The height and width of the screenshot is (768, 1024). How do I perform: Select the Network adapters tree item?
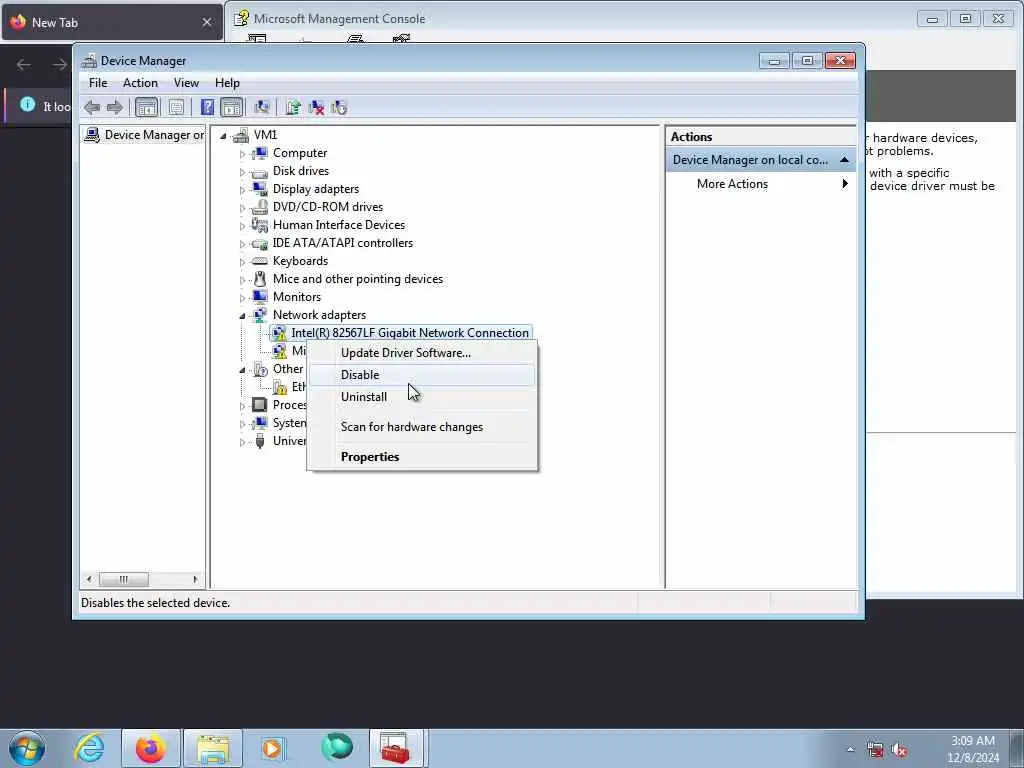pyautogui.click(x=319, y=315)
